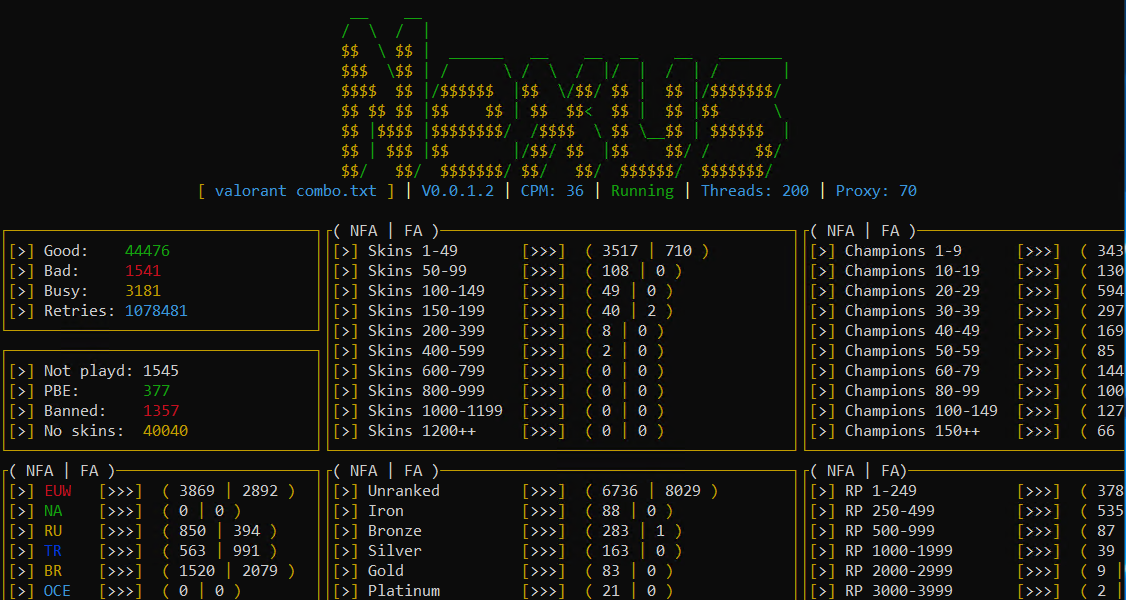This screenshot has width=1126, height=600.
Task: Select the 'Skins 600-799' row label
Action: tap(427, 371)
